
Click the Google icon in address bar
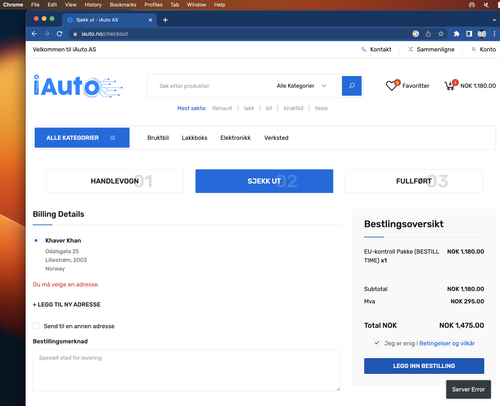click(x=416, y=34)
